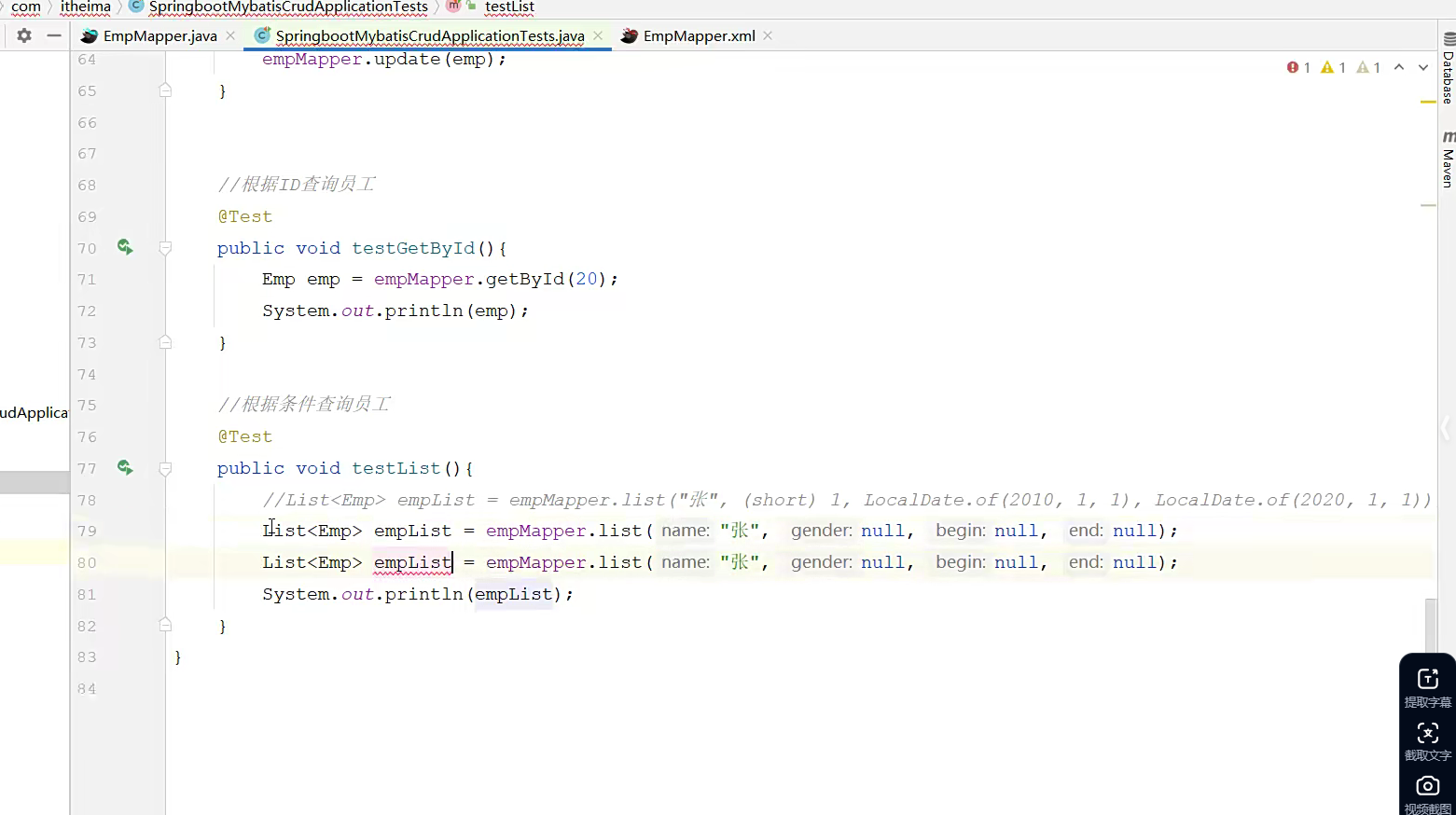The height and width of the screenshot is (815, 1456).
Task: Fold the testList method at line 77
Action: (x=165, y=468)
